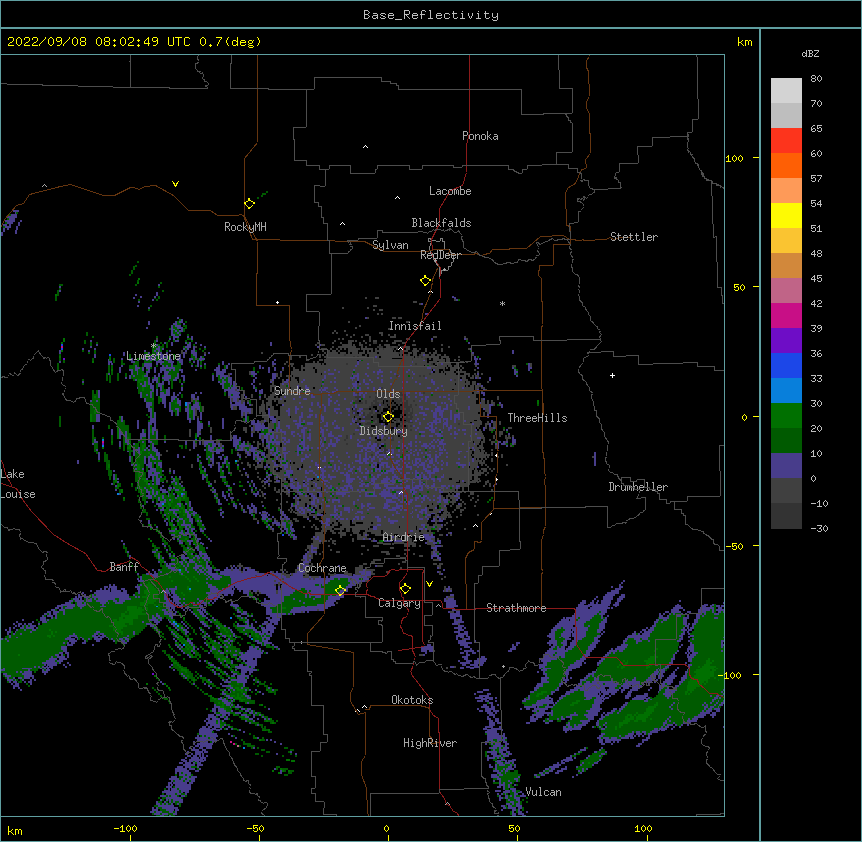Viewport: 862px width, 842px height.
Task: Click the yellow station marker near Cochrane
Action: pos(340,590)
